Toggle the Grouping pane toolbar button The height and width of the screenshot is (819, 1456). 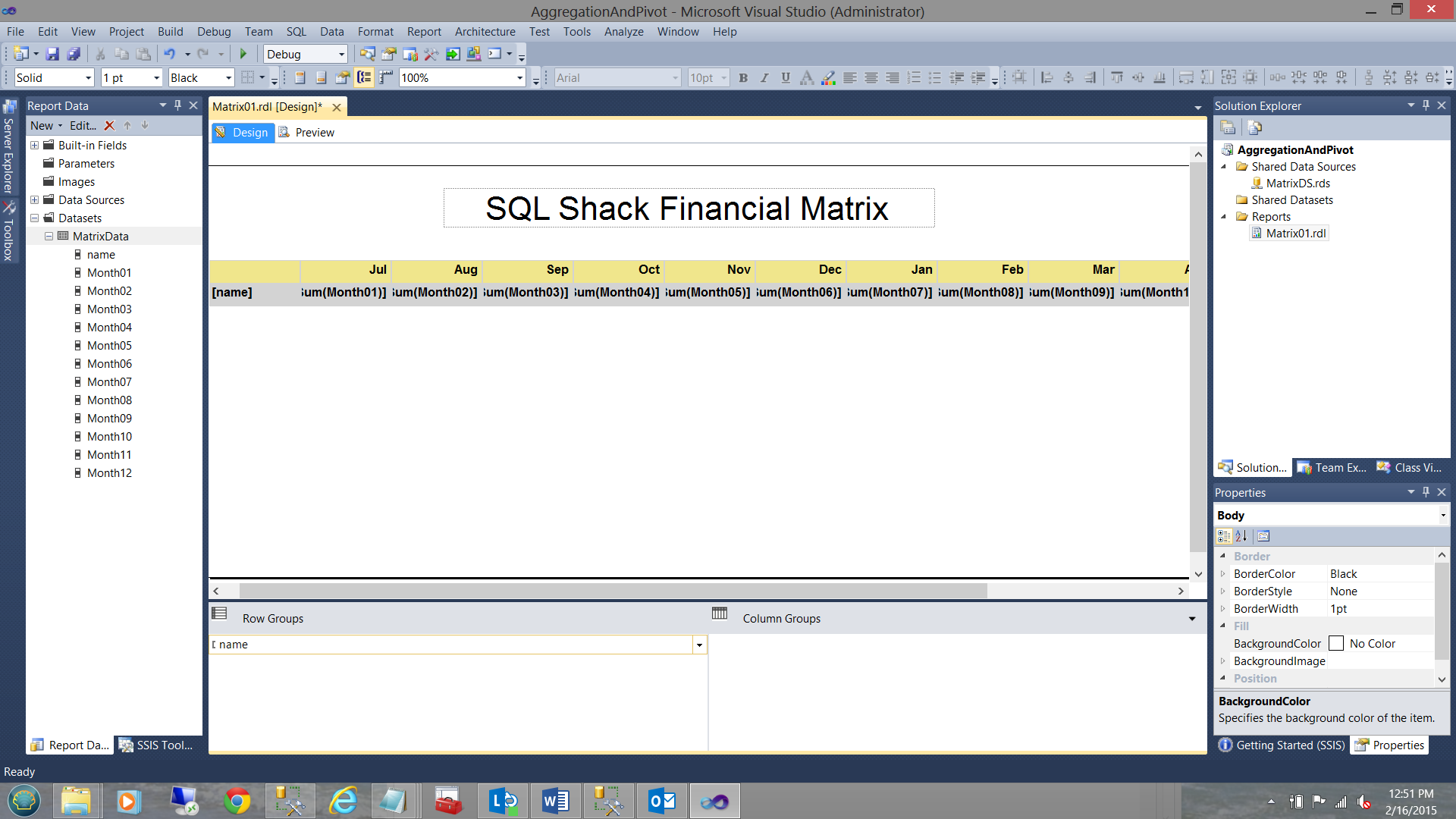coord(364,77)
